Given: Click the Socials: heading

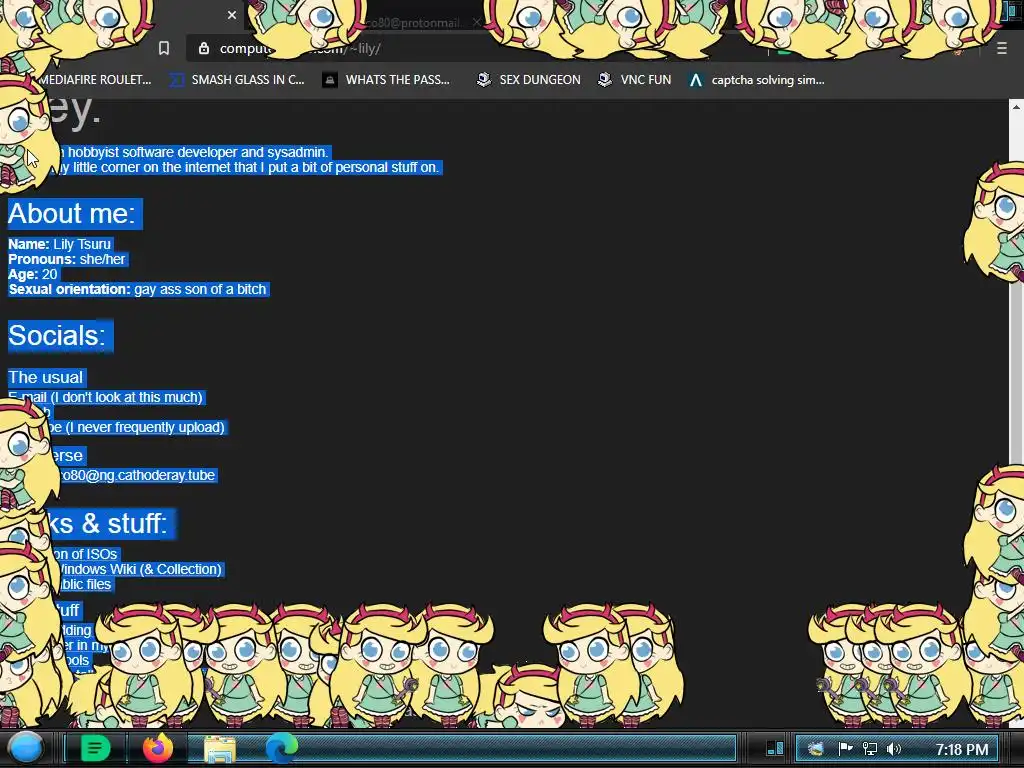Looking at the screenshot, I should (57, 336).
